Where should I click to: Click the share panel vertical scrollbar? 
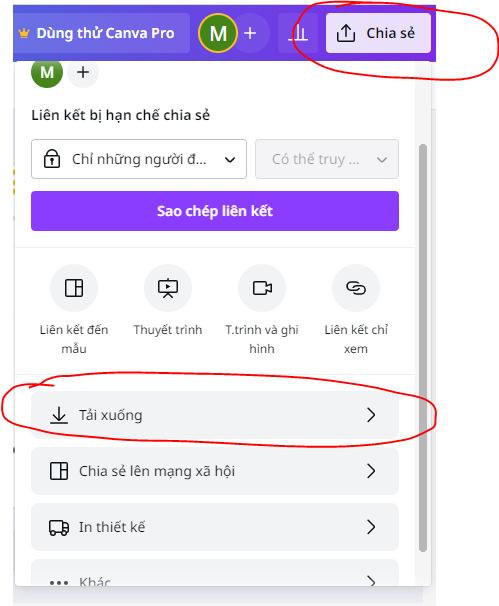[x=423, y=348]
